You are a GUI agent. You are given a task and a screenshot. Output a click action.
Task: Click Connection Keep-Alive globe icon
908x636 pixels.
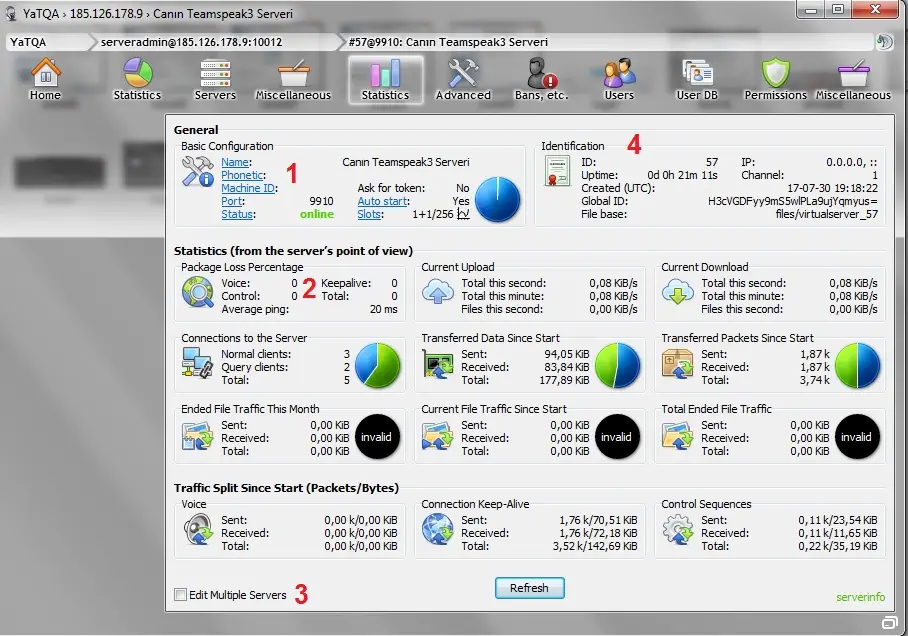tap(437, 530)
